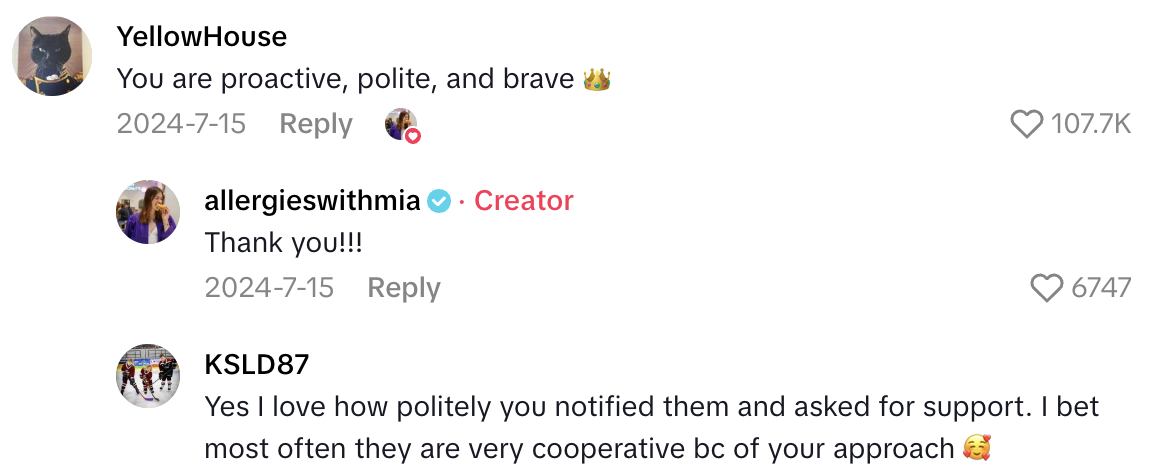Click the smiling hearts emoji in KSLD87's comment
This screenshot has width=1162, height=474.
point(976,449)
